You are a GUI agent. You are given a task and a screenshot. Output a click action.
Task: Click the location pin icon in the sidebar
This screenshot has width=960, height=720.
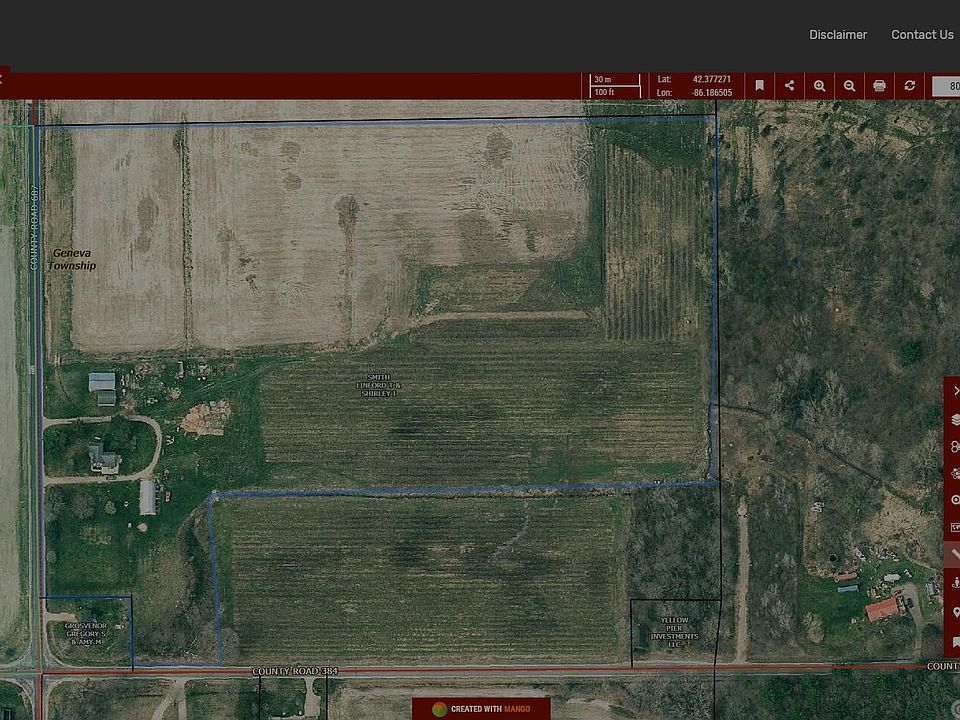point(955,612)
